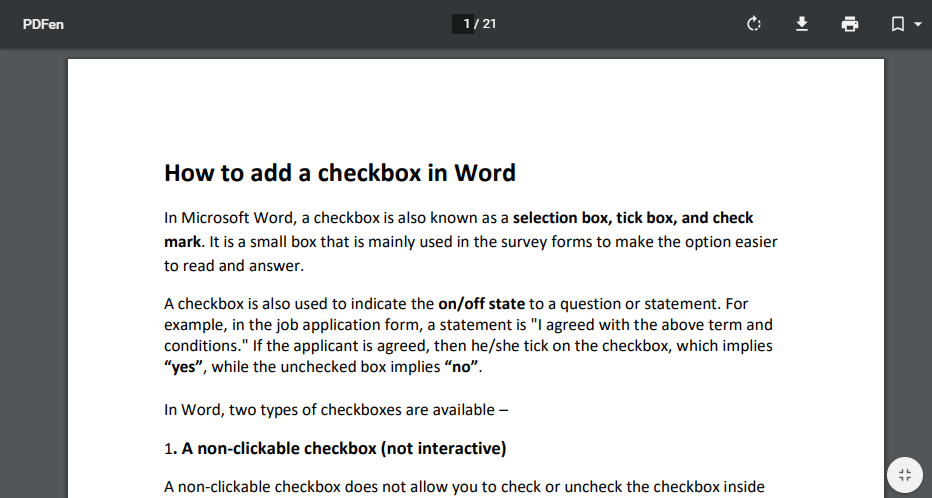This screenshot has height=498, width=932.
Task: Click the PDFen title text
Action: tap(43, 24)
